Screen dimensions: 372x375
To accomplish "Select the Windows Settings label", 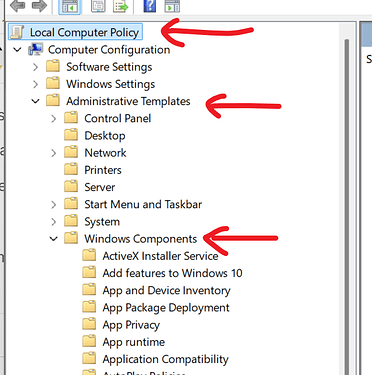I will click(110, 84).
